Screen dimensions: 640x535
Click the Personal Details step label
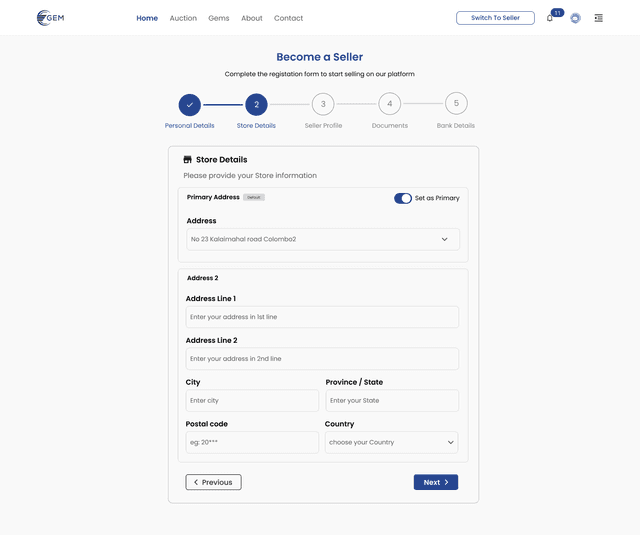[189, 126]
